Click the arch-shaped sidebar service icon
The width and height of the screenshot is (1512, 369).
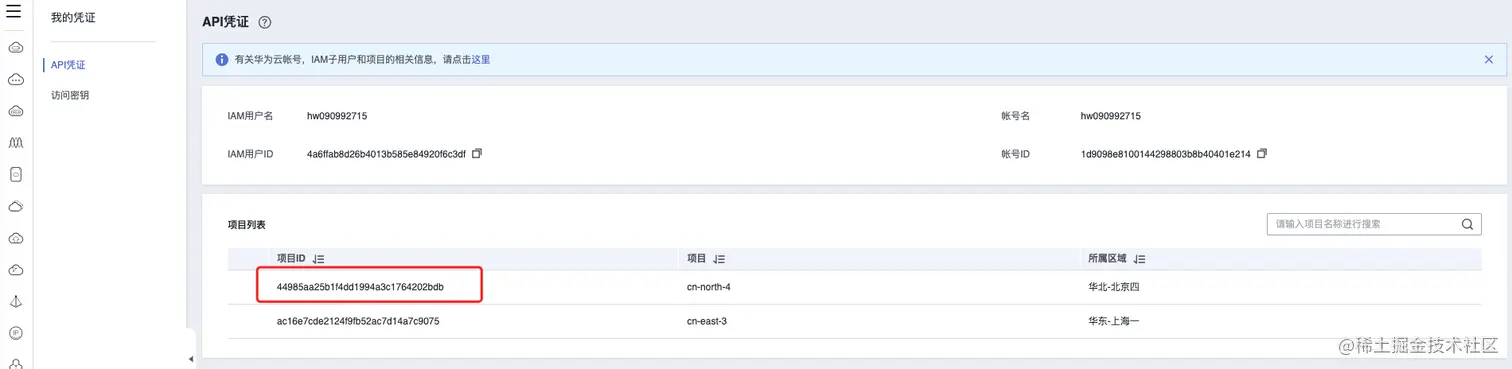(x=15, y=143)
